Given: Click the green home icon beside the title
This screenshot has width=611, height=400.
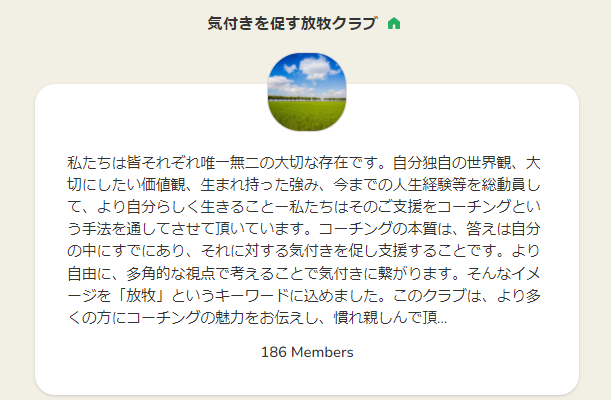Looking at the screenshot, I should (394, 23).
